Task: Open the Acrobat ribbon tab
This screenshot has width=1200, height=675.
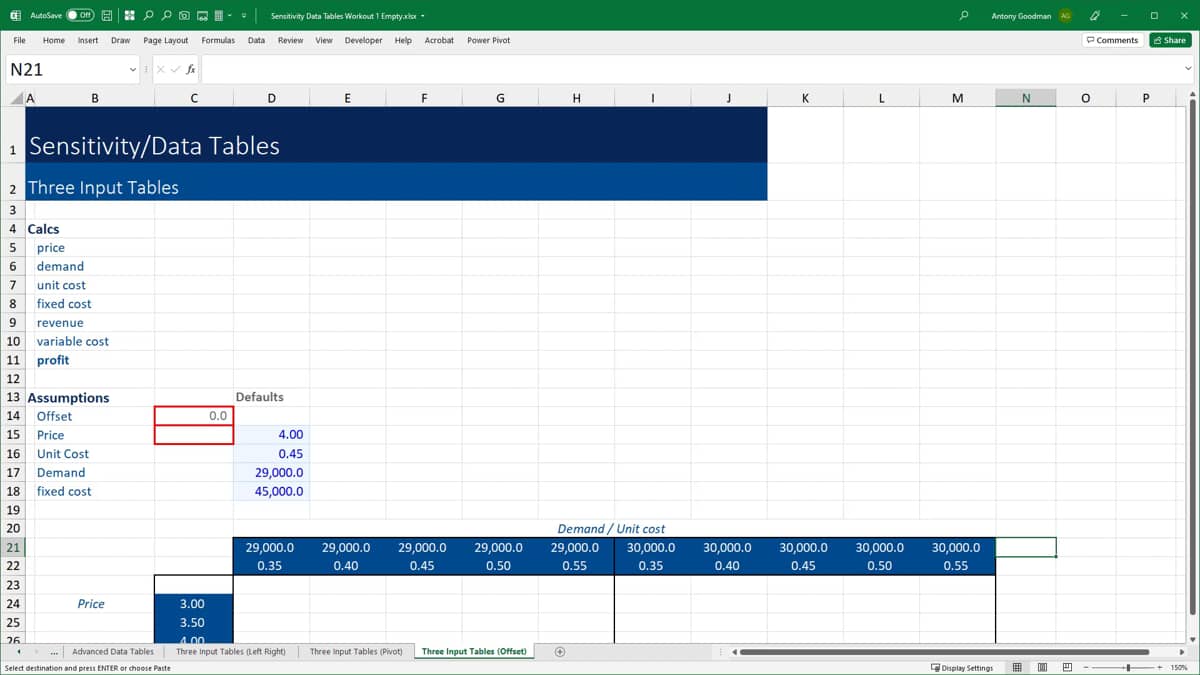Action: click(x=439, y=40)
